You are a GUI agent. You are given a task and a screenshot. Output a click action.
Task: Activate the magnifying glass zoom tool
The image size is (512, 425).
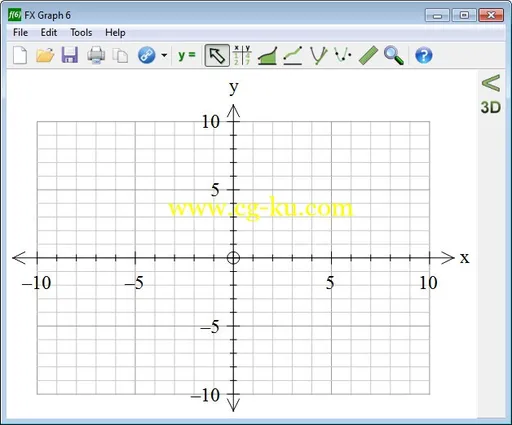[394, 55]
